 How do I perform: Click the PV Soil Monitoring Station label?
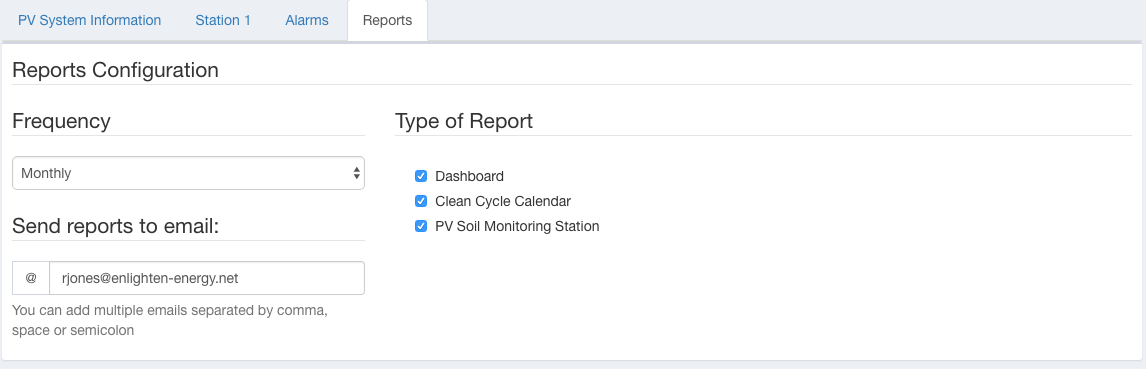pos(517,227)
